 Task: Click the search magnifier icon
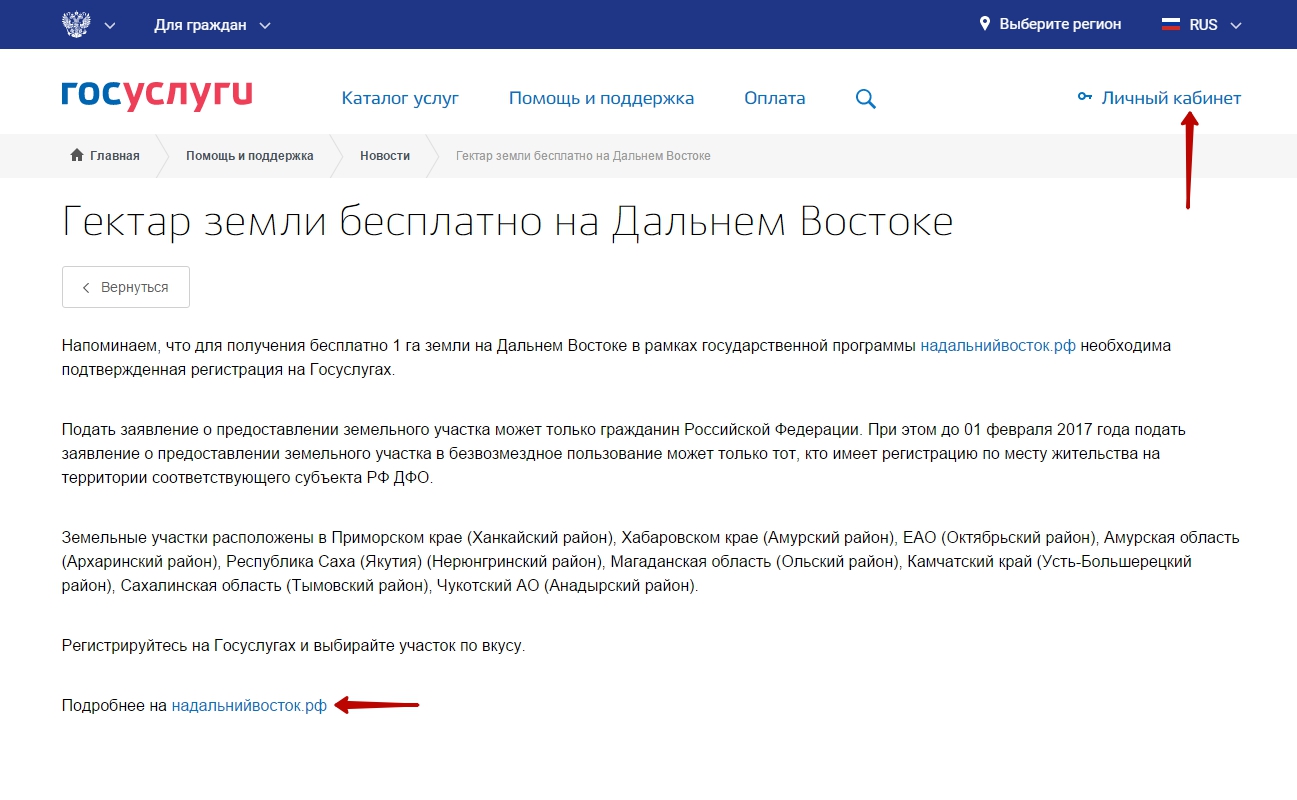(866, 99)
